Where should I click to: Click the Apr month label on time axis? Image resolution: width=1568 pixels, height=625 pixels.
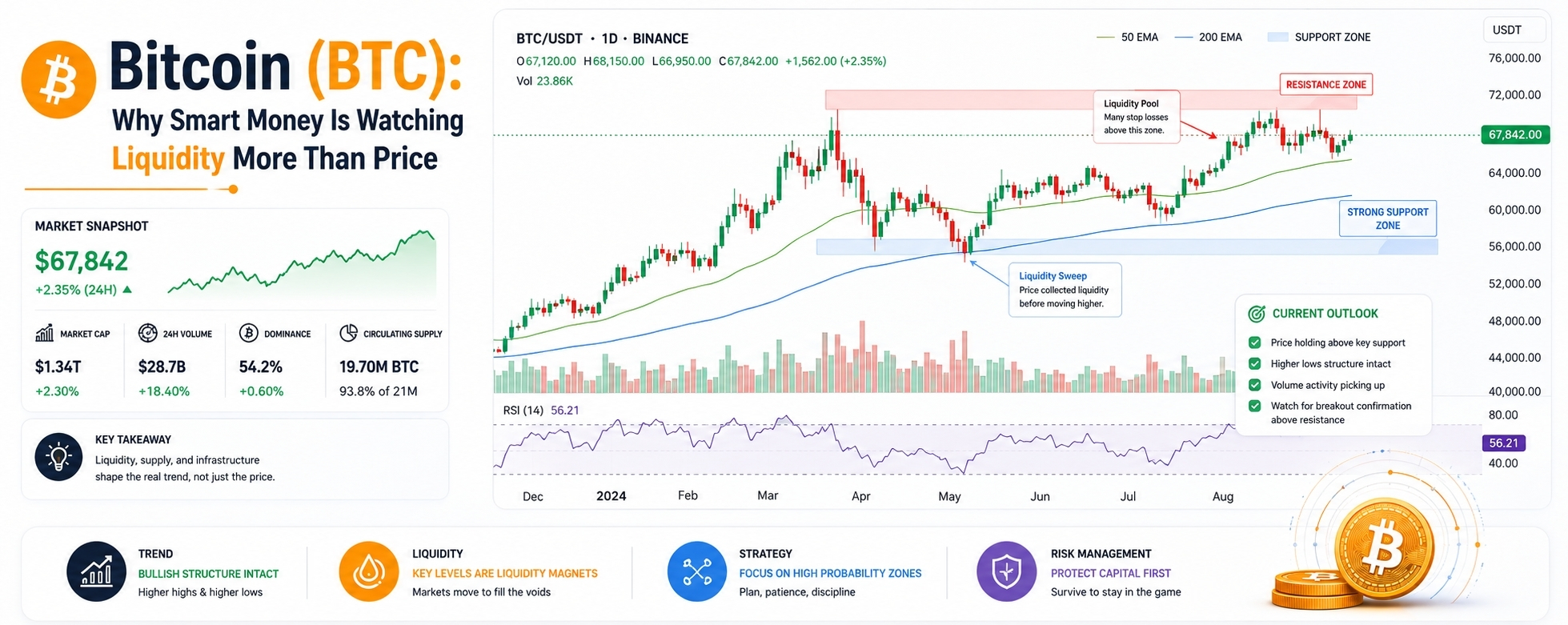pyautogui.click(x=861, y=496)
